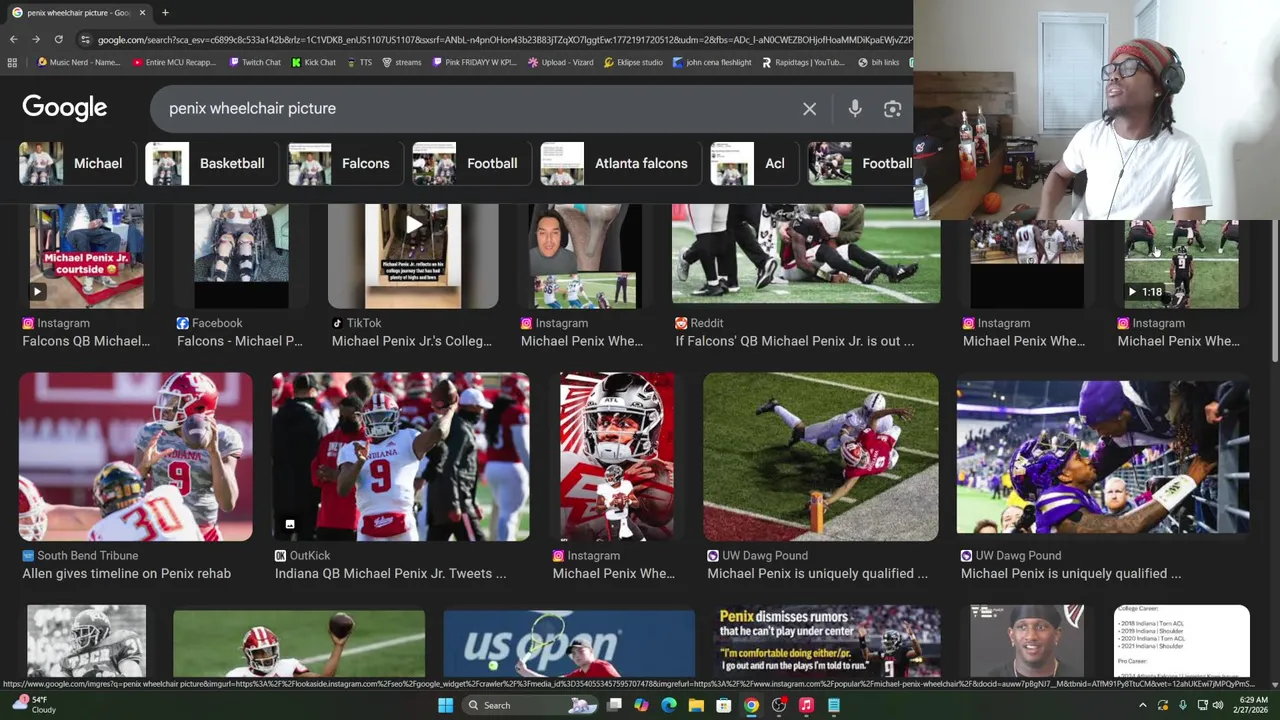Open the Eklipse studio bookmark
Screen dimensions: 1280x720
pyautogui.click(x=633, y=62)
